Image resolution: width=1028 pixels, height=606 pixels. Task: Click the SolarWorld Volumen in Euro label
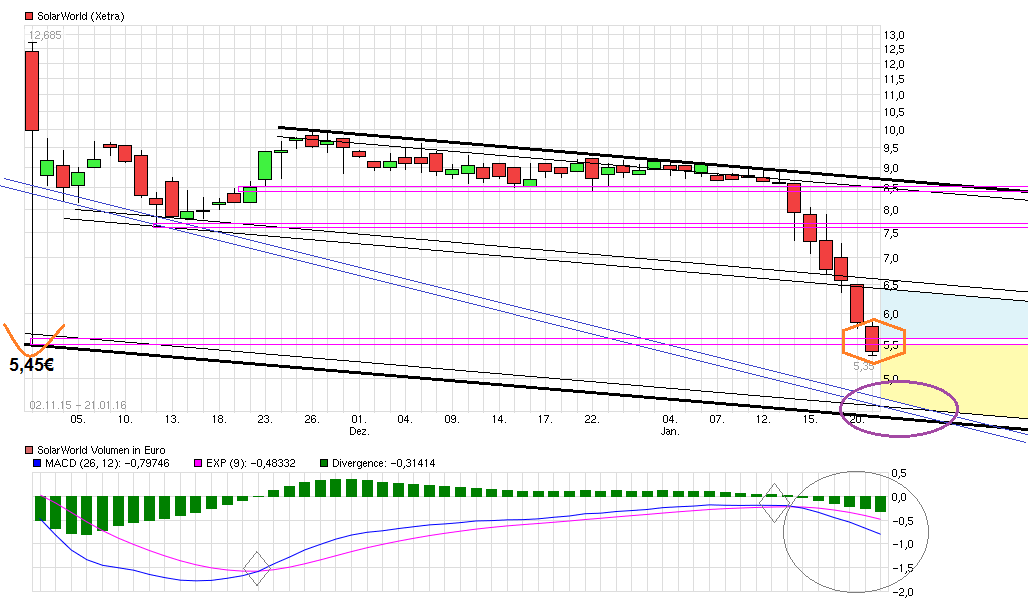[101, 451]
